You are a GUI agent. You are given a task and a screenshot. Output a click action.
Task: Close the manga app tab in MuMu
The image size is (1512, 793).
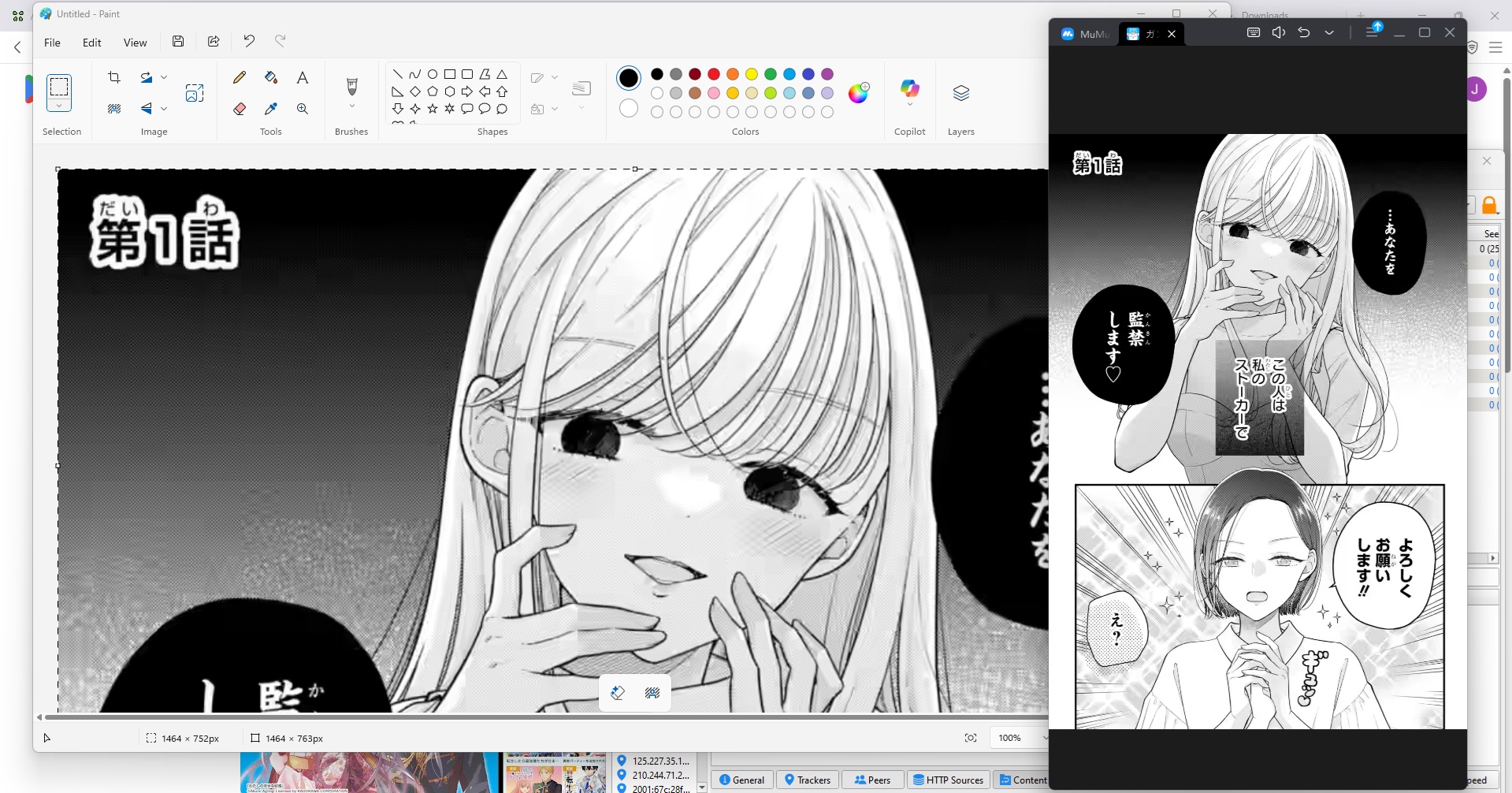click(x=1172, y=34)
